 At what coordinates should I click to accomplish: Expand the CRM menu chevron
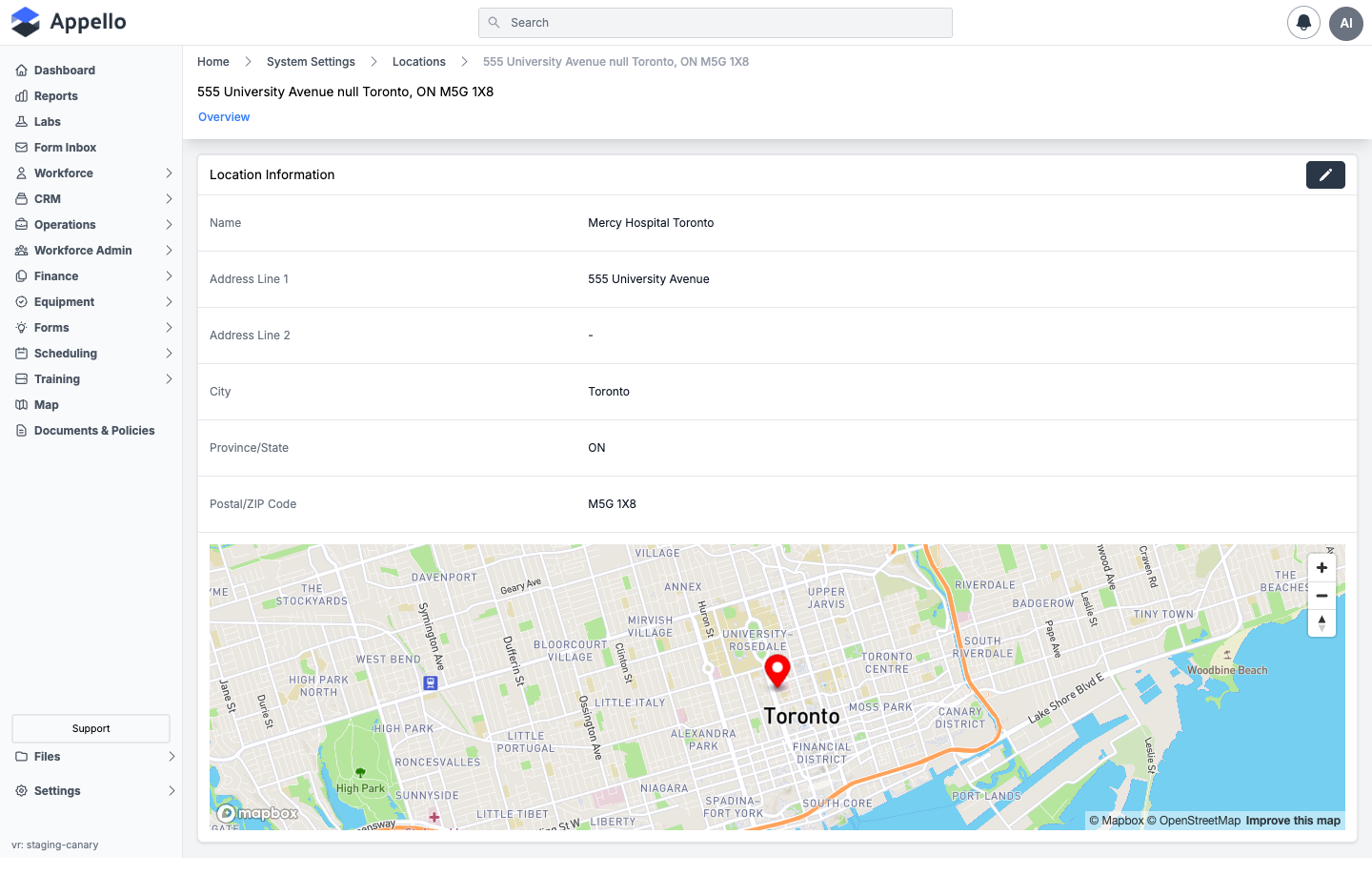169,199
